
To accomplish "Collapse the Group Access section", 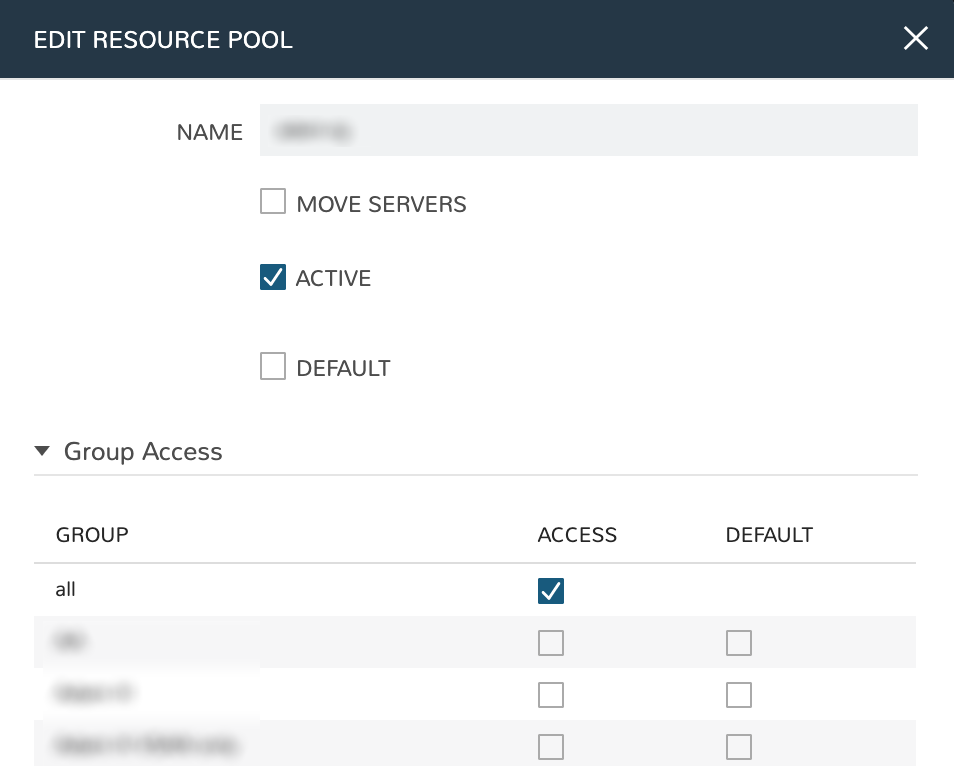I will tap(42, 451).
